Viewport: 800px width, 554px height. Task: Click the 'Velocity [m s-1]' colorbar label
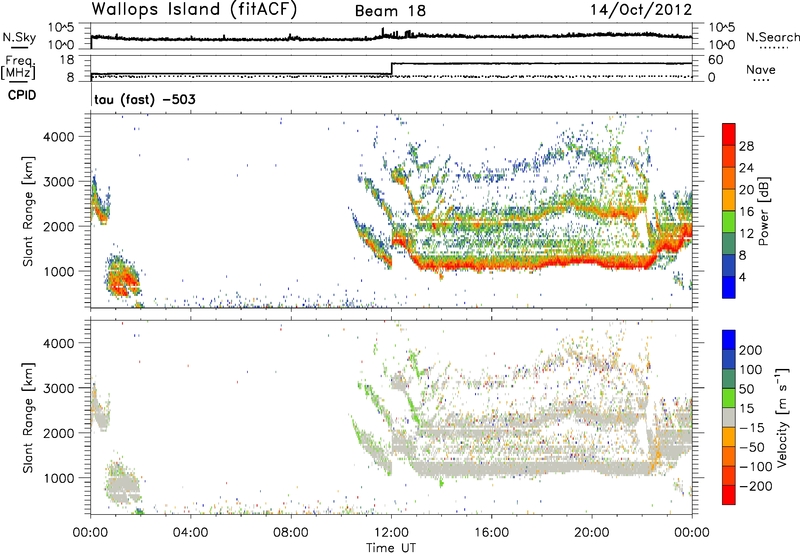(x=782, y=418)
